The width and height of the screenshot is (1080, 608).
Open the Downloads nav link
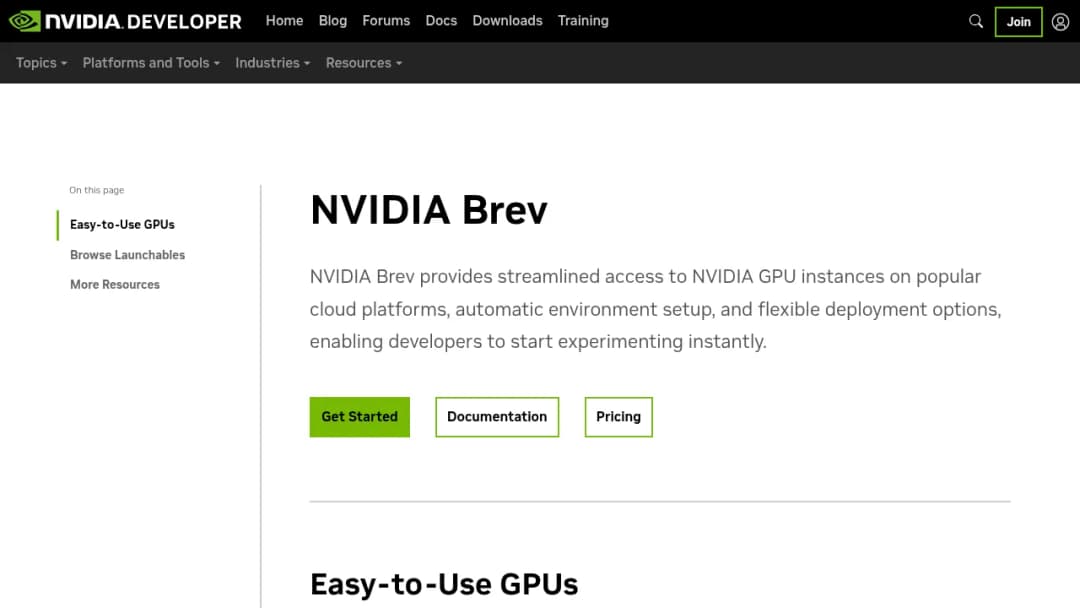507,21
